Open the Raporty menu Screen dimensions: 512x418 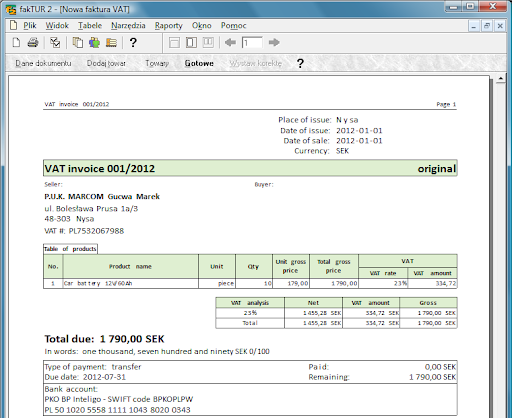(169, 26)
